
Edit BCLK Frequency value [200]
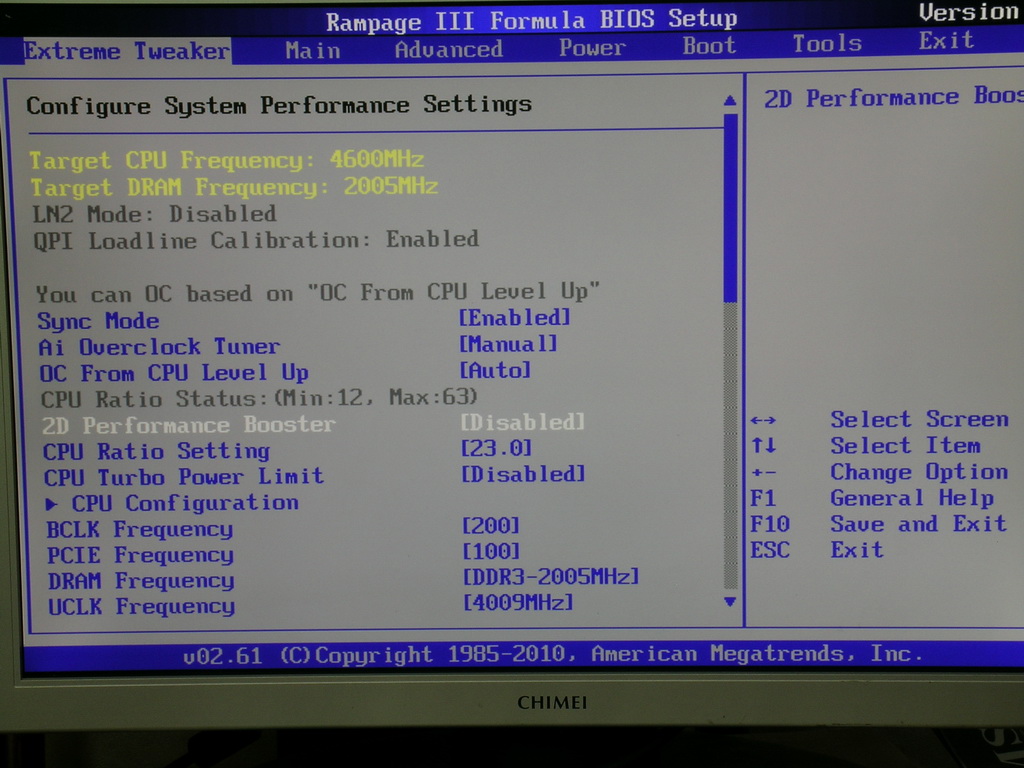[490, 526]
